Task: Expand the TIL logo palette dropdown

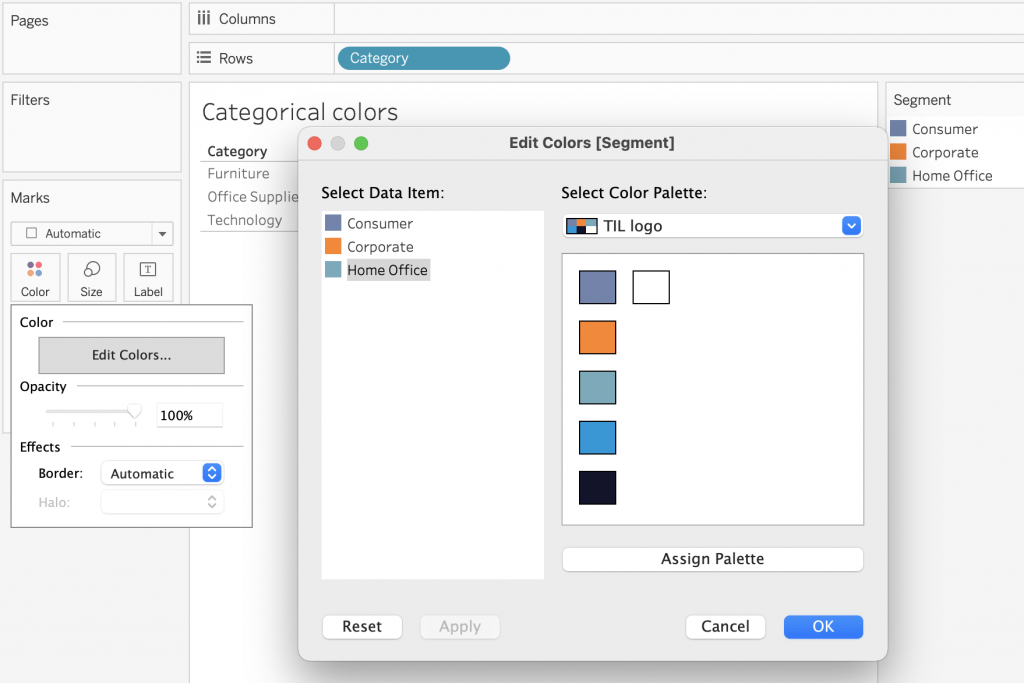Action: pos(851,226)
